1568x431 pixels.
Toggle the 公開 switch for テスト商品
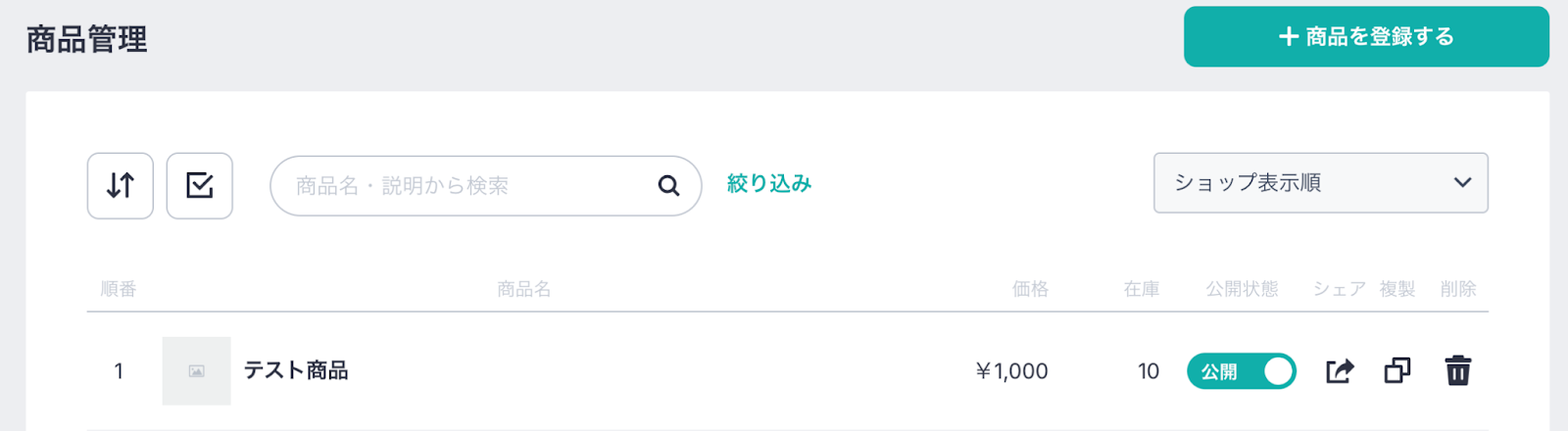[1241, 371]
